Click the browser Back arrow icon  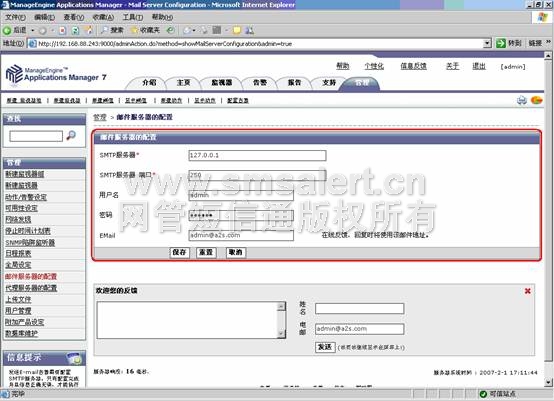pyautogui.click(x=7, y=30)
